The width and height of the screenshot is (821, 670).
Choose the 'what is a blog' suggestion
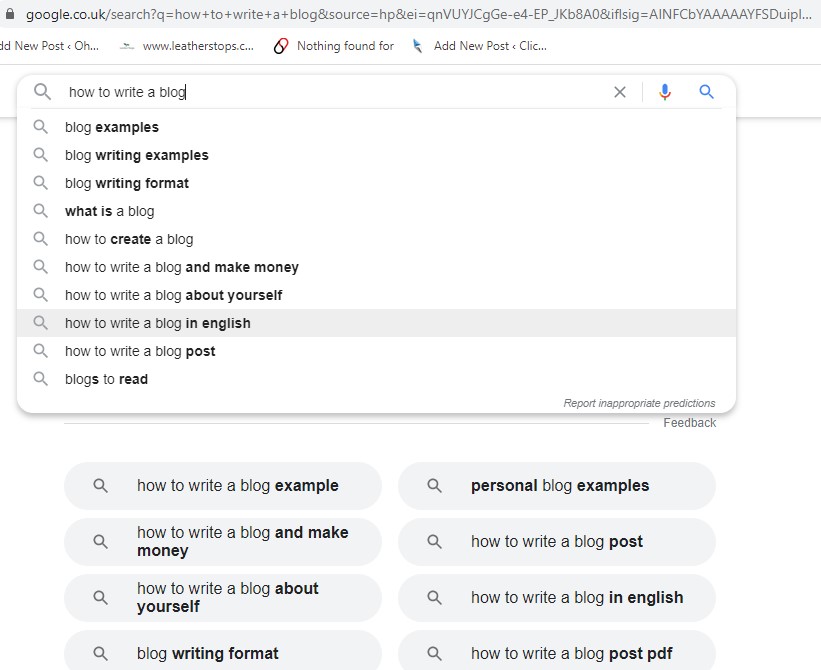pyautogui.click(x=110, y=211)
